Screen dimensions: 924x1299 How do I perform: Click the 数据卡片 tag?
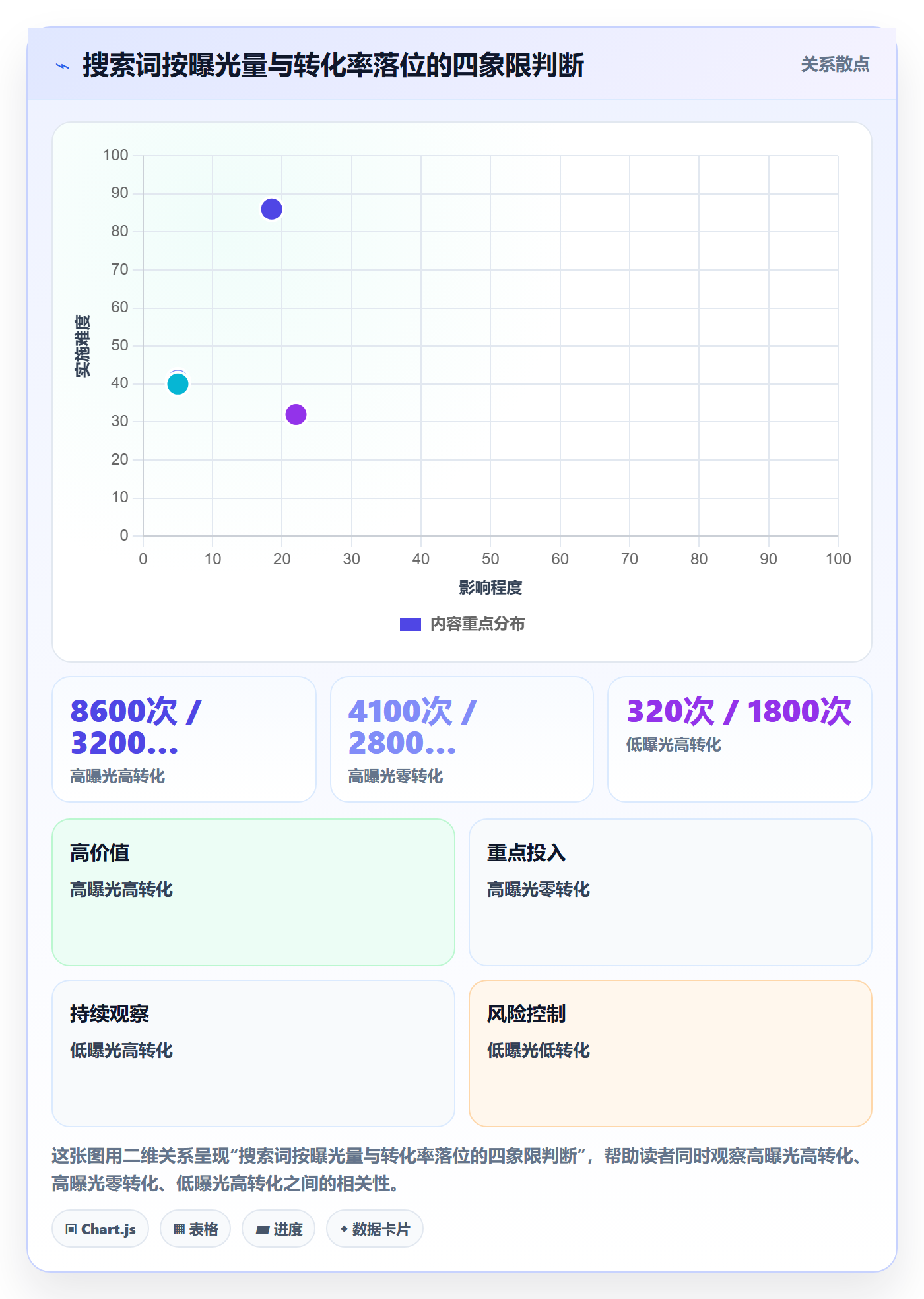[375, 1229]
